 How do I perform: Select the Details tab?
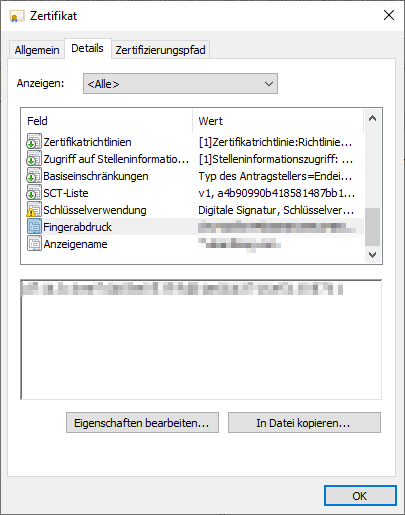[x=87, y=48]
